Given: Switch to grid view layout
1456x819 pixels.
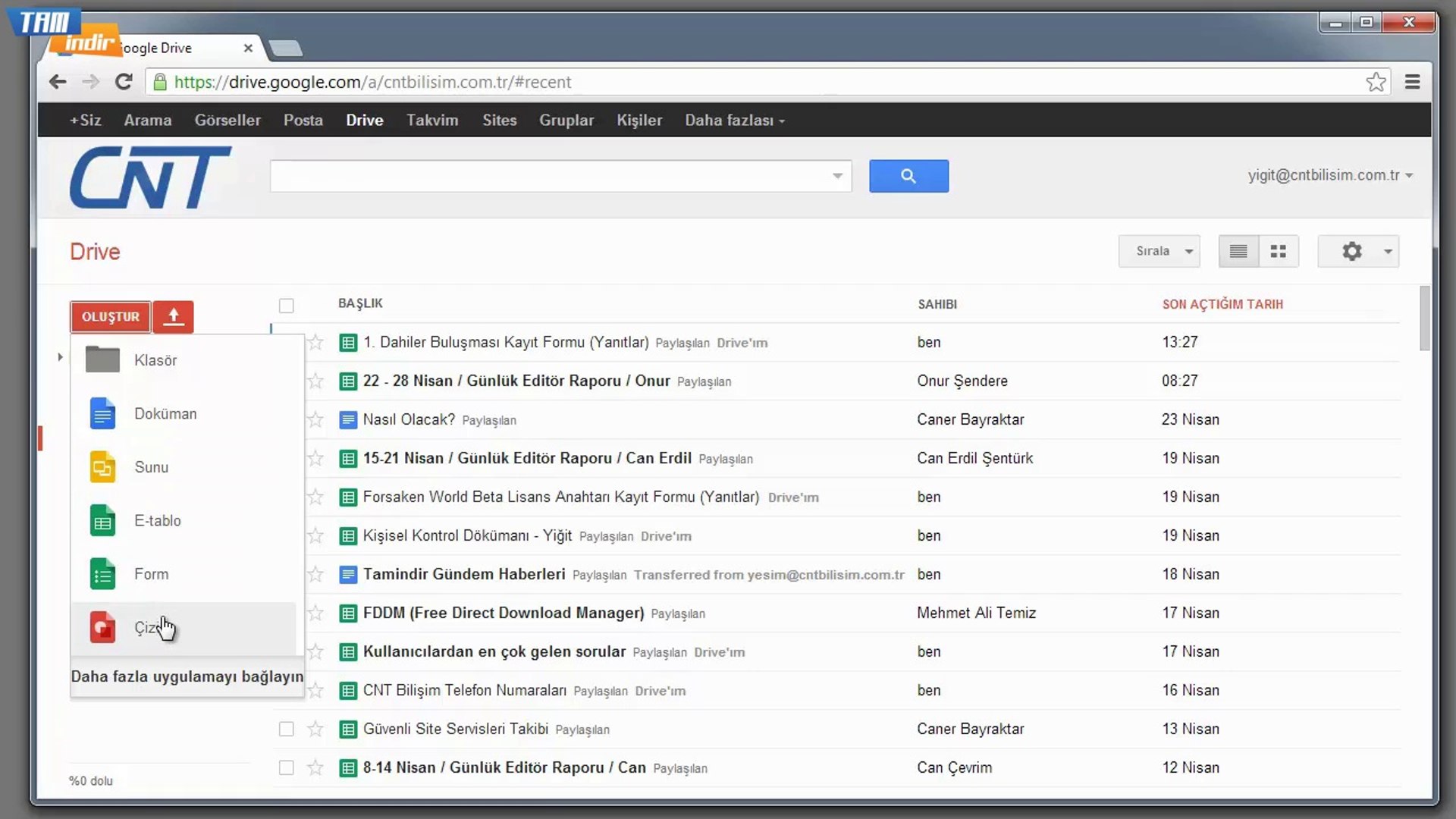Looking at the screenshot, I should 1279,251.
